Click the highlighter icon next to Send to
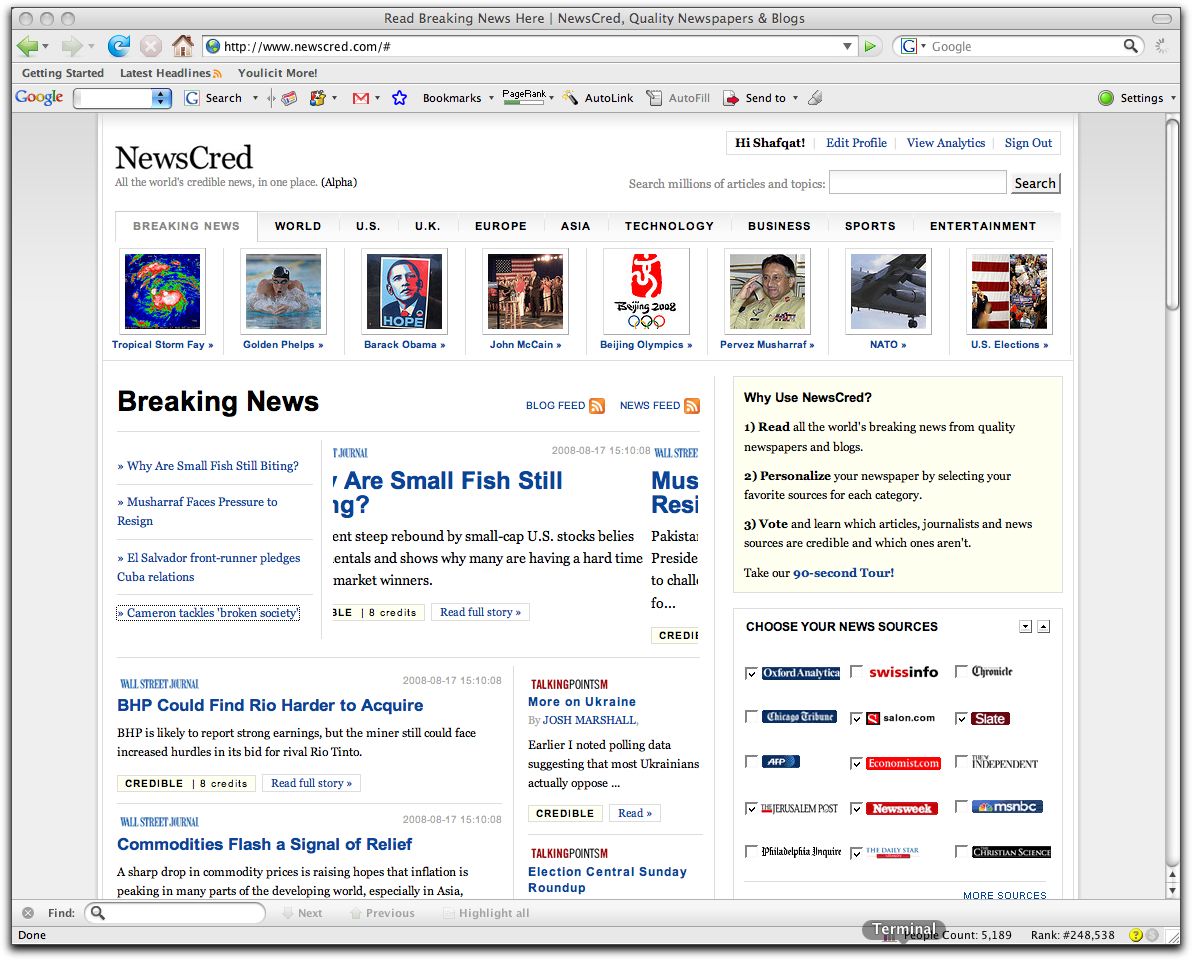1192x960 pixels. (x=815, y=97)
